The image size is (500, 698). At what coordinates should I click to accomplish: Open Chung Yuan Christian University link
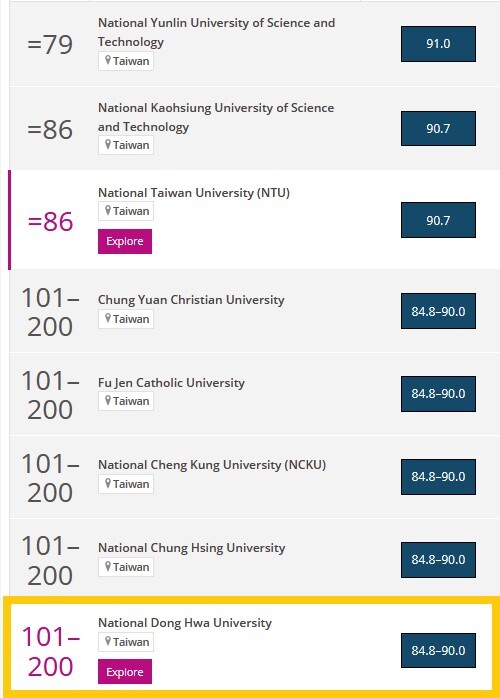click(x=191, y=300)
